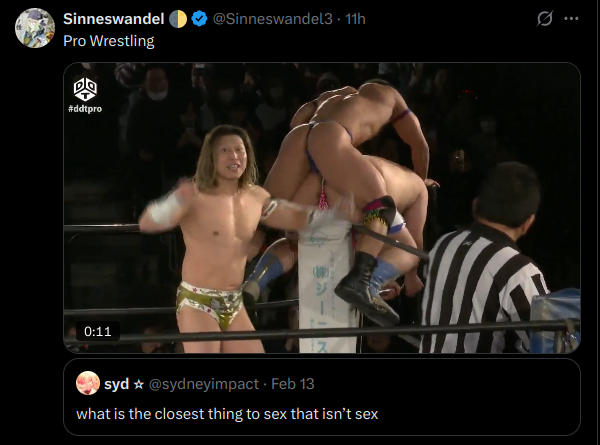The height and width of the screenshot is (445, 600).
Task: Open the three-dot more options menu
Action: tap(571, 18)
